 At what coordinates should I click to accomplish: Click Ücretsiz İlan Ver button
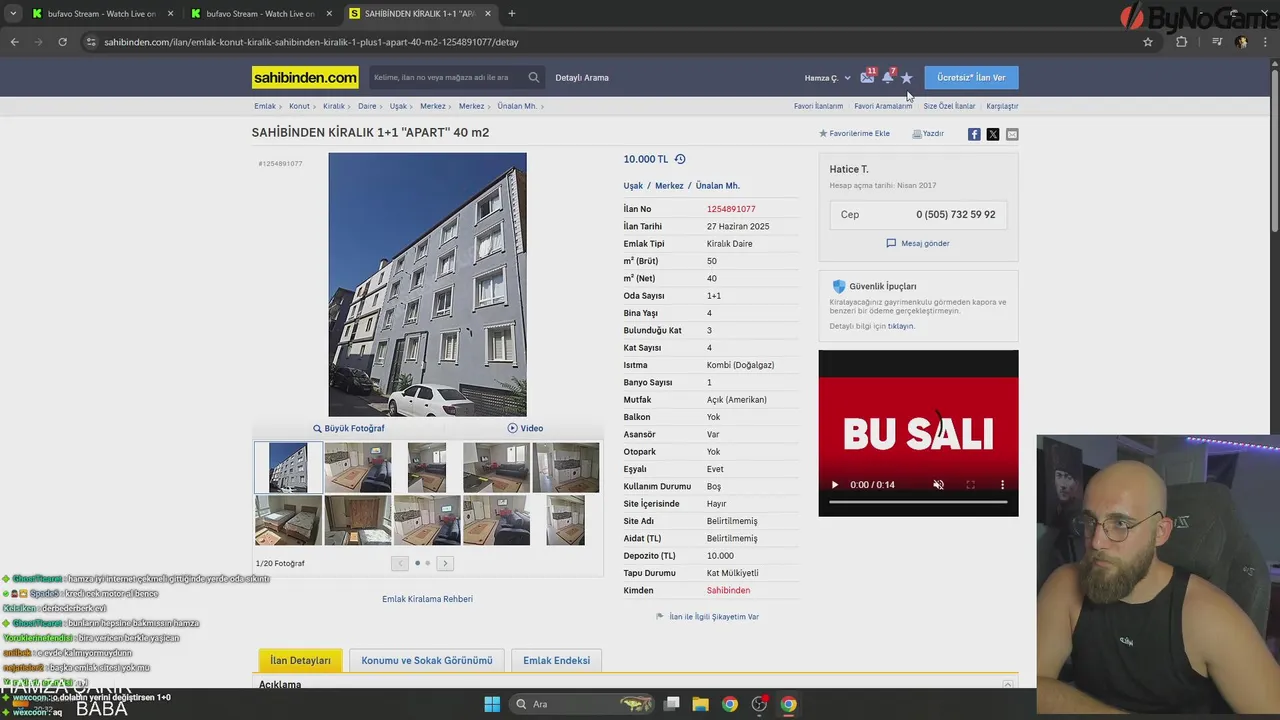[971, 77]
